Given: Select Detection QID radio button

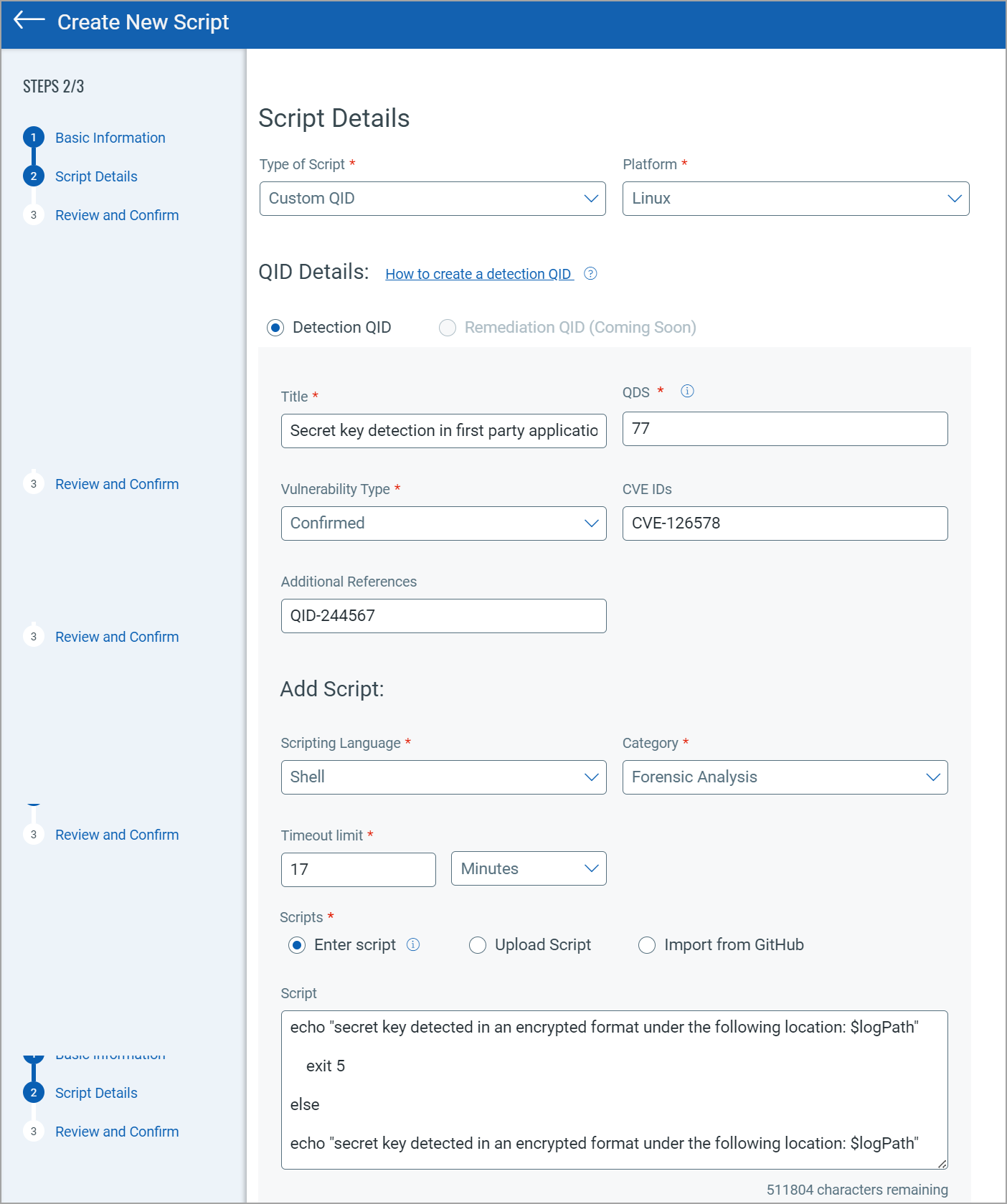Looking at the screenshot, I should (x=275, y=328).
